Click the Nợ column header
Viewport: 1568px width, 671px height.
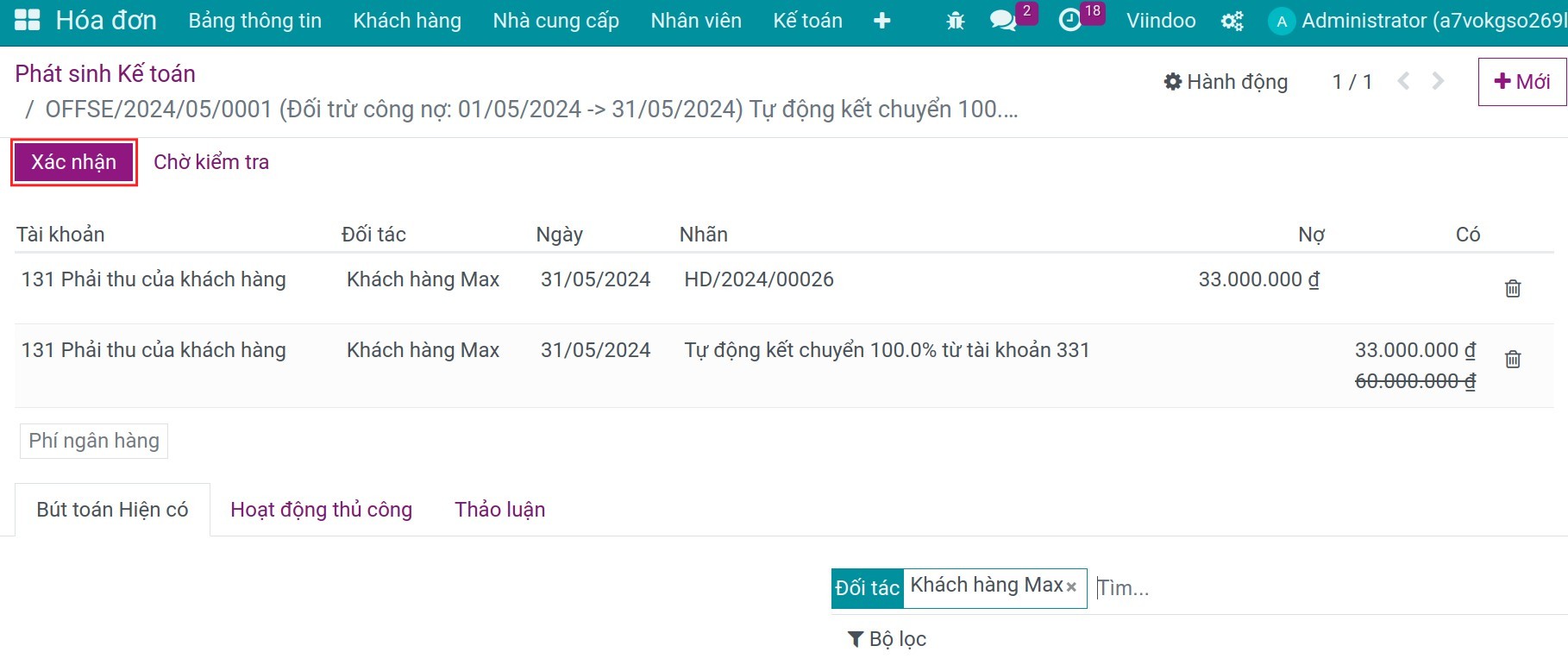pyautogui.click(x=1311, y=235)
